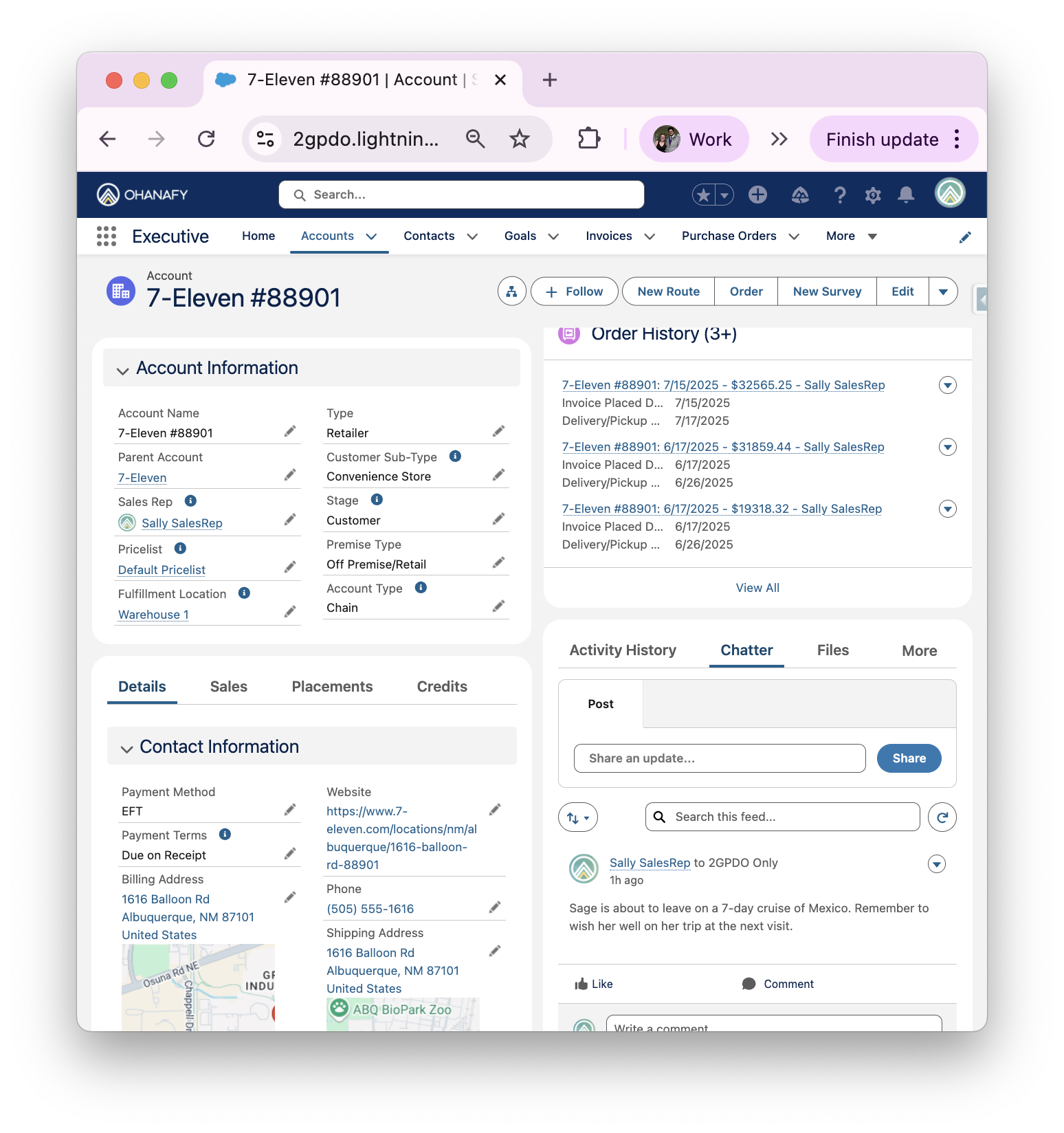Comment on Sally SalesRep's post
This screenshot has width=1064, height=1133.
pyautogui.click(x=778, y=984)
